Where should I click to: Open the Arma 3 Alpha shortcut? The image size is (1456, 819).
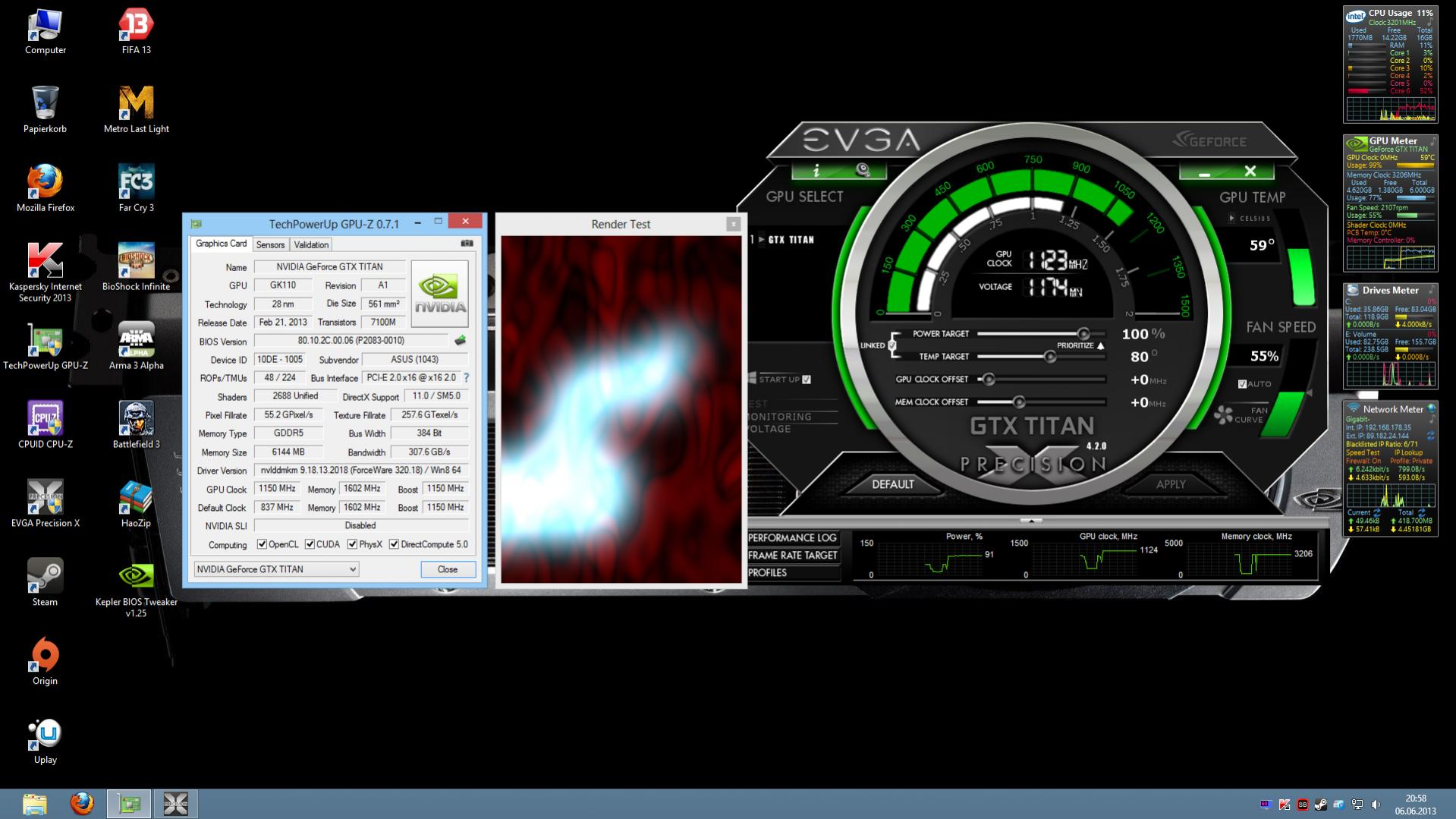[x=137, y=346]
